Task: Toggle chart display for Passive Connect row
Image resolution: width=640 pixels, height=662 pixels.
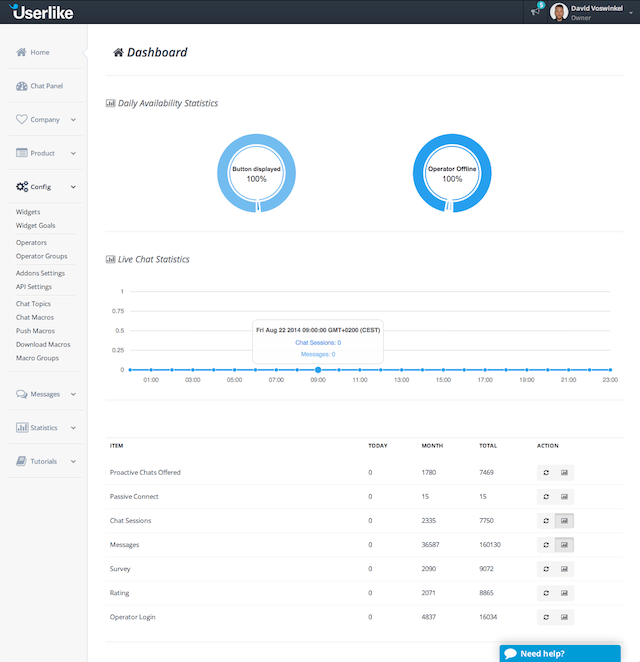Action: pyautogui.click(x=564, y=496)
